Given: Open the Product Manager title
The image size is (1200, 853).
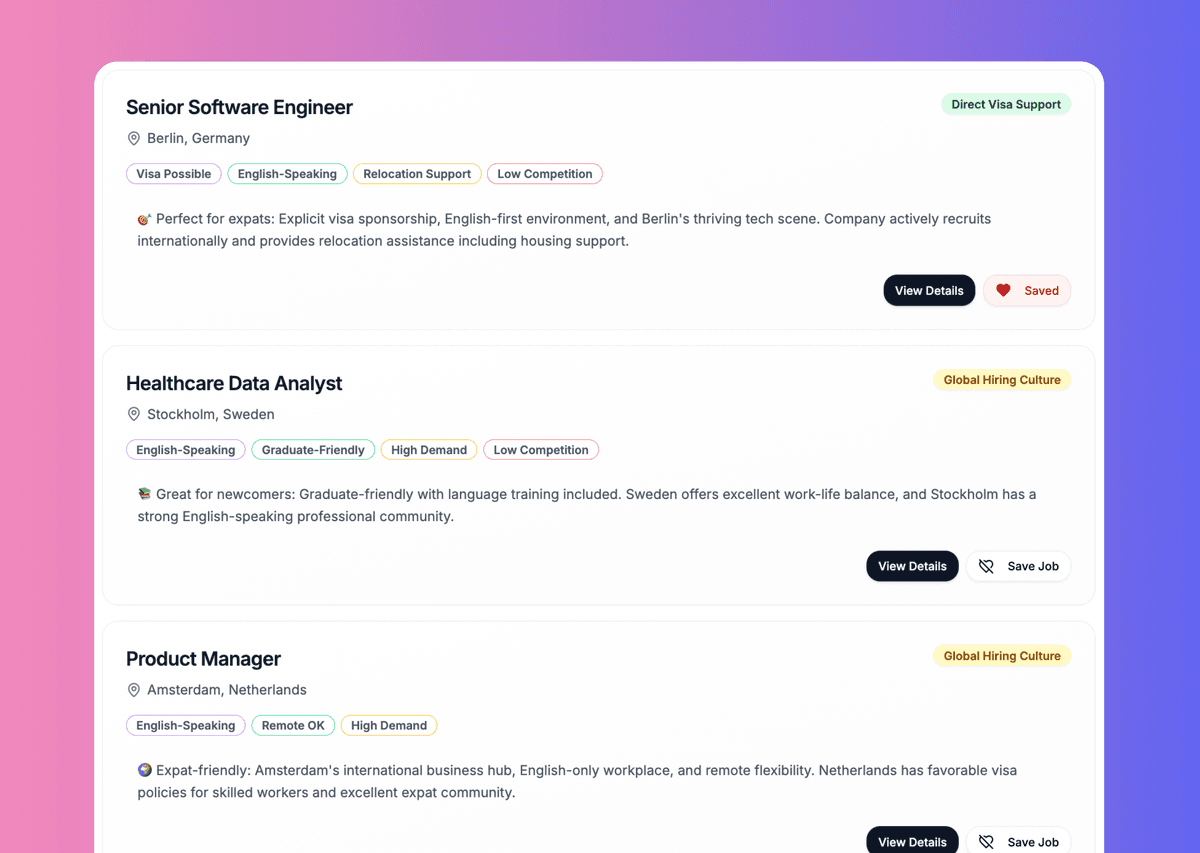Looking at the screenshot, I should coord(203,659).
